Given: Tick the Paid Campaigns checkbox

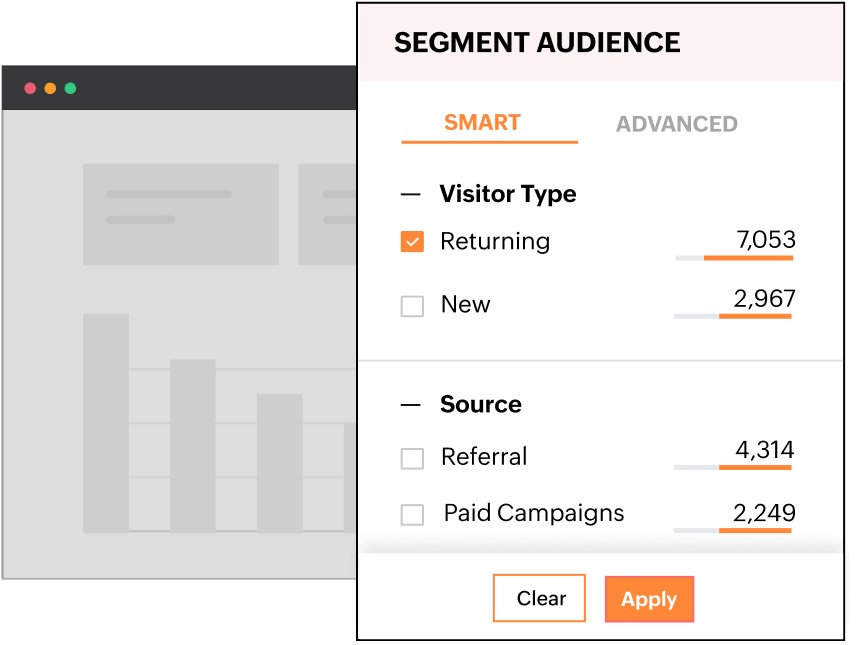Looking at the screenshot, I should [412, 515].
